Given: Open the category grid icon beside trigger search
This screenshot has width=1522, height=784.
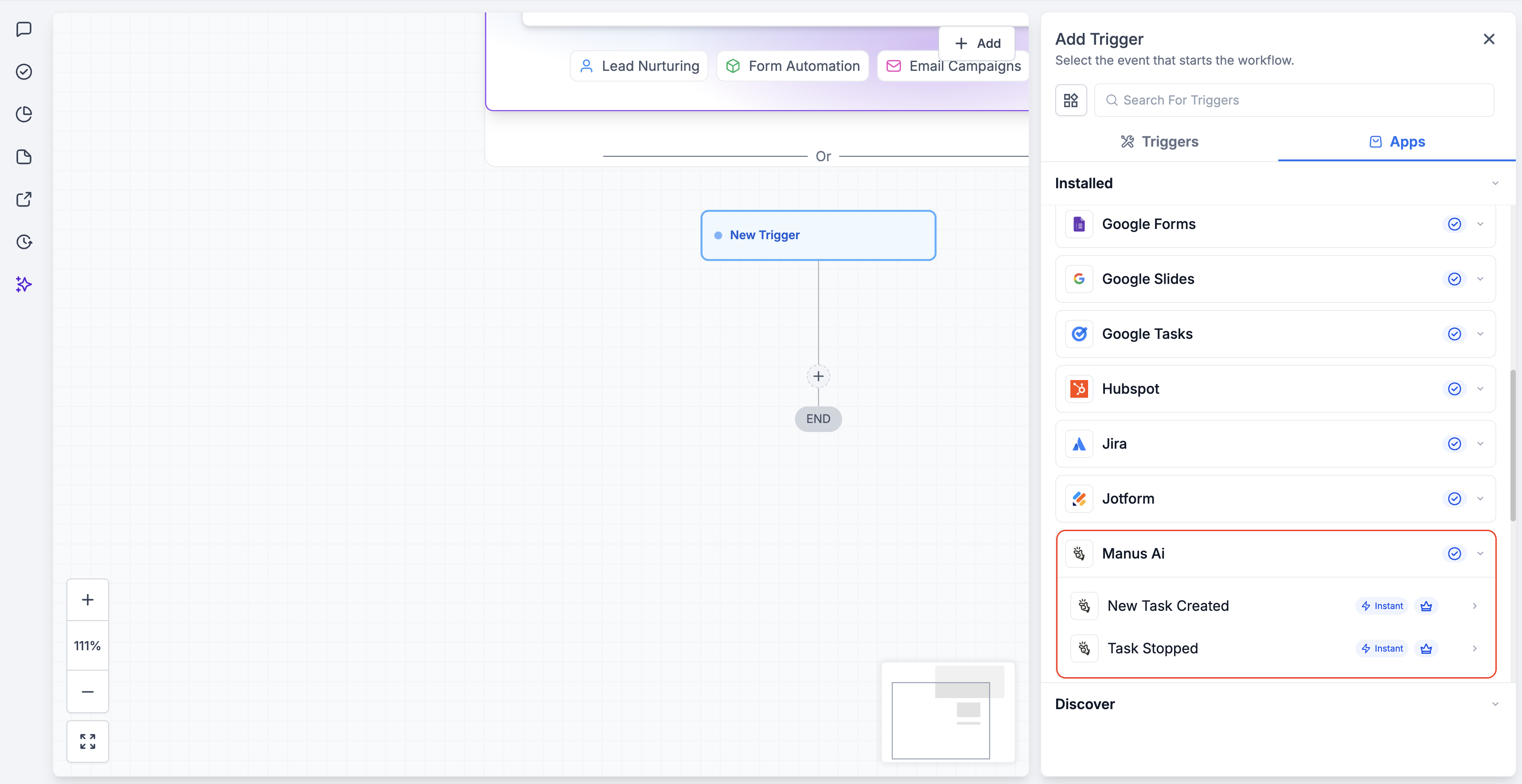Looking at the screenshot, I should (1071, 100).
